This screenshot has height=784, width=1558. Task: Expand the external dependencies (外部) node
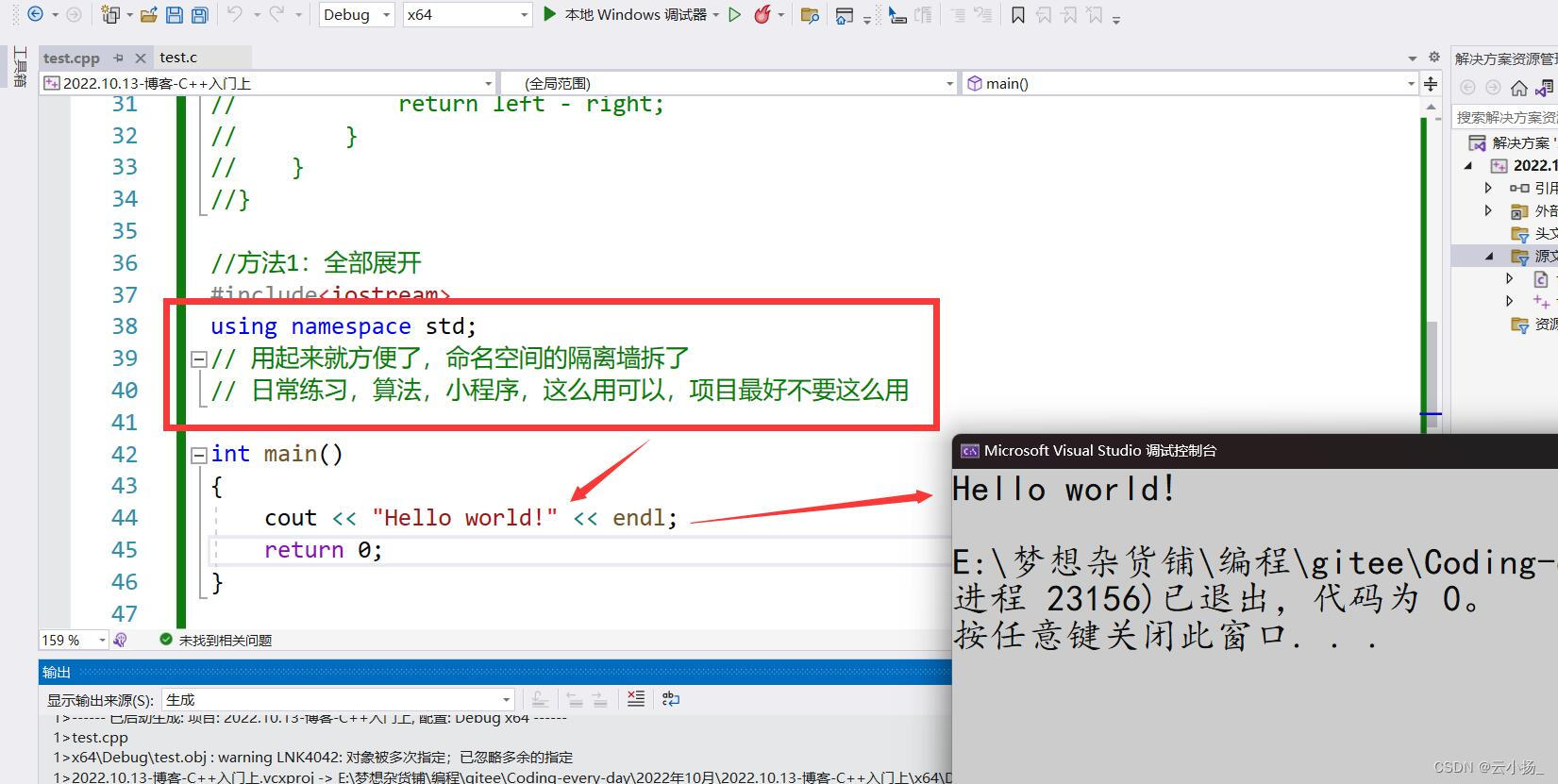click(x=1489, y=210)
